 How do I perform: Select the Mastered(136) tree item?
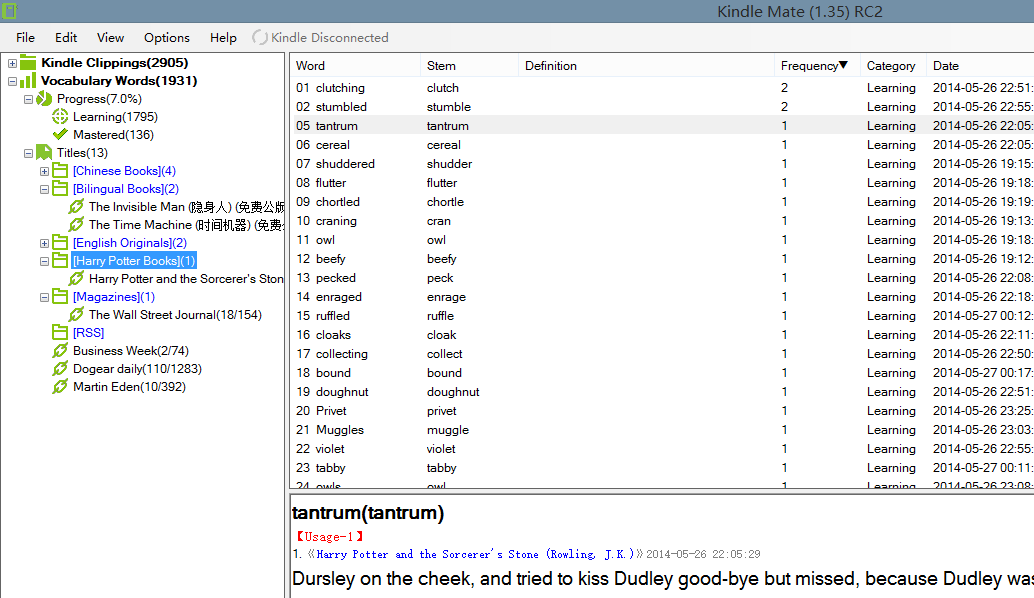[x=113, y=135]
